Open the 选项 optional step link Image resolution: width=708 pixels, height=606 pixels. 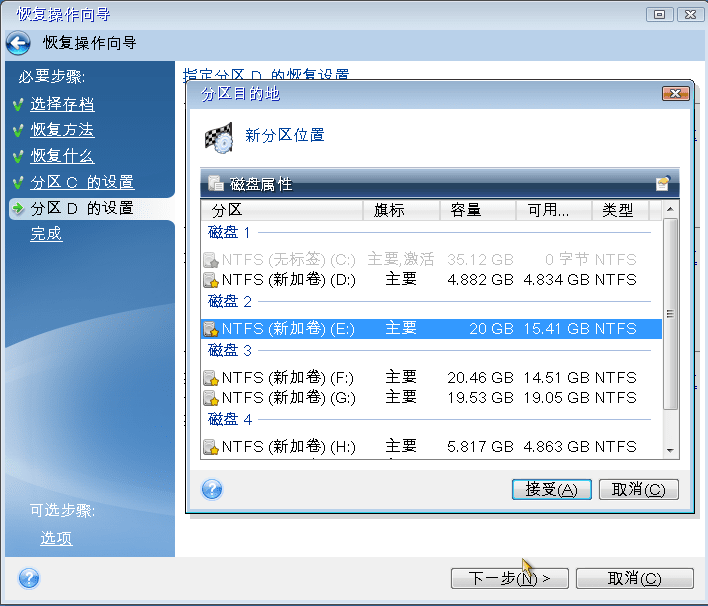point(56,538)
